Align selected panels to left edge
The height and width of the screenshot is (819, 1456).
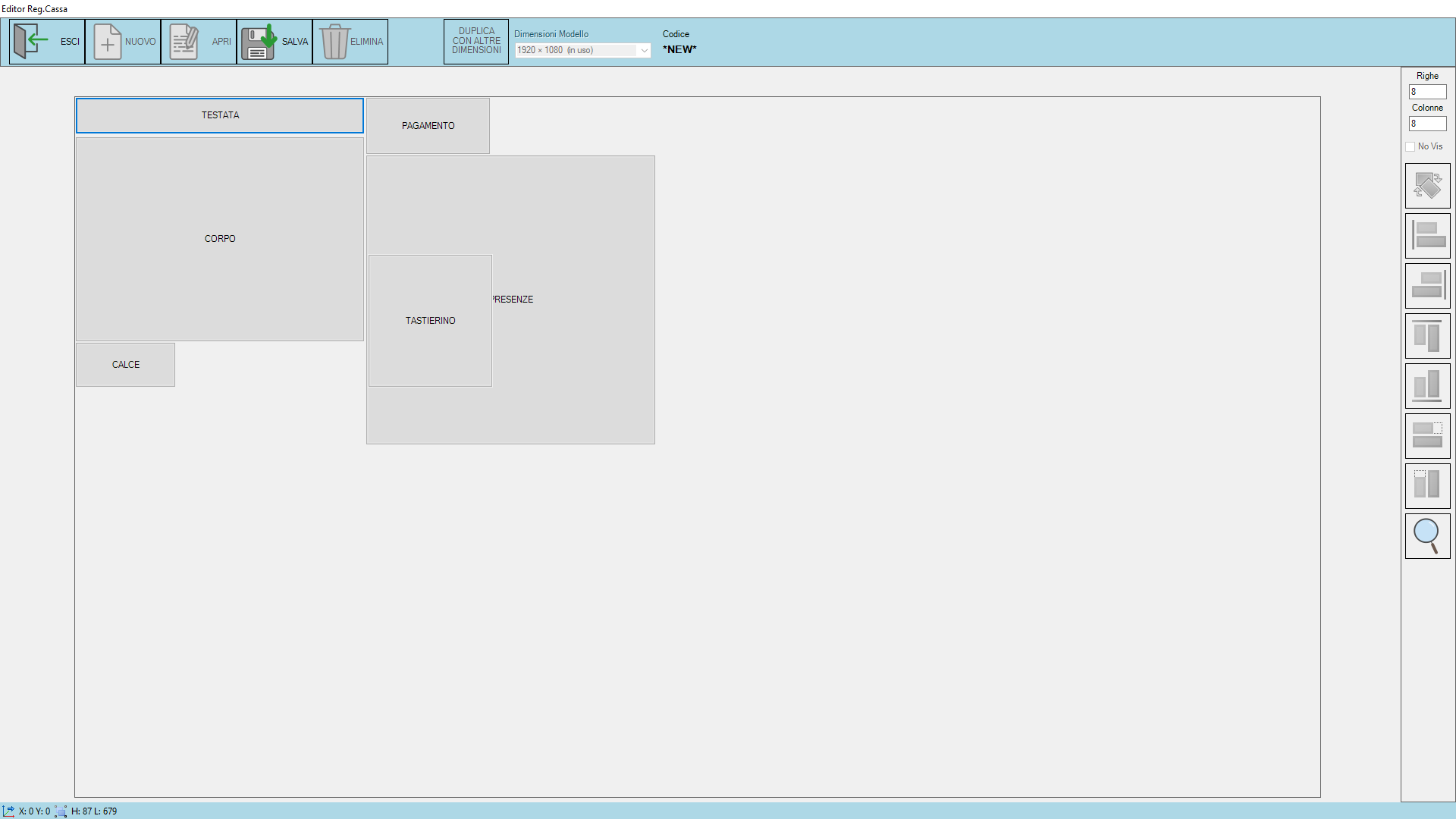(x=1427, y=236)
